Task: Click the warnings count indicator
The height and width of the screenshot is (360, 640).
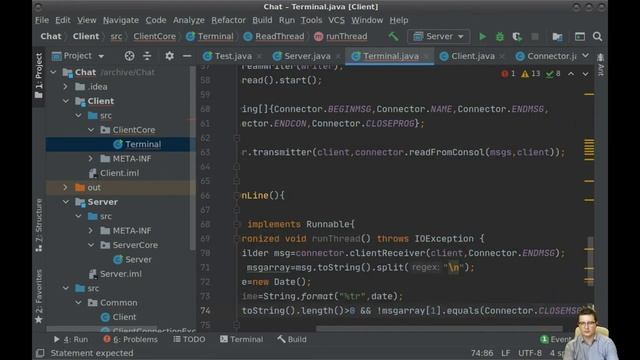Action: pyautogui.click(x=531, y=74)
